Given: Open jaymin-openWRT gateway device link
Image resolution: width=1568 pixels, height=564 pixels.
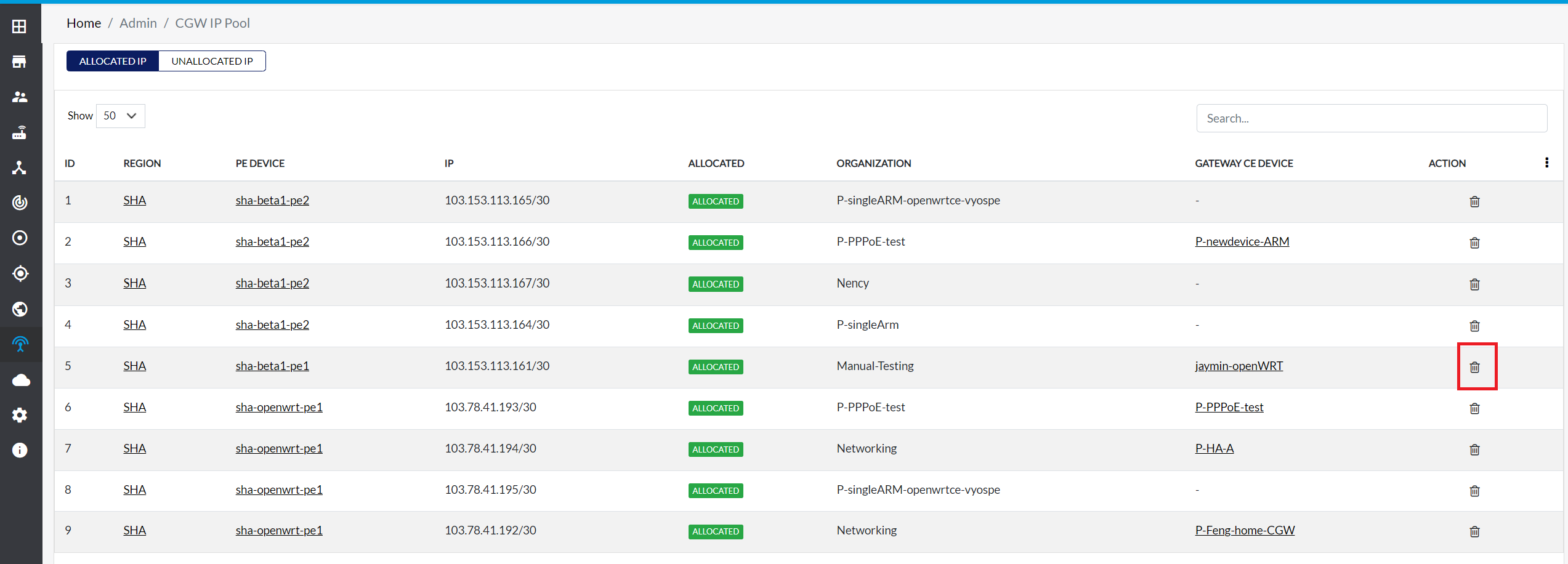Looking at the screenshot, I should [x=1239, y=366].
